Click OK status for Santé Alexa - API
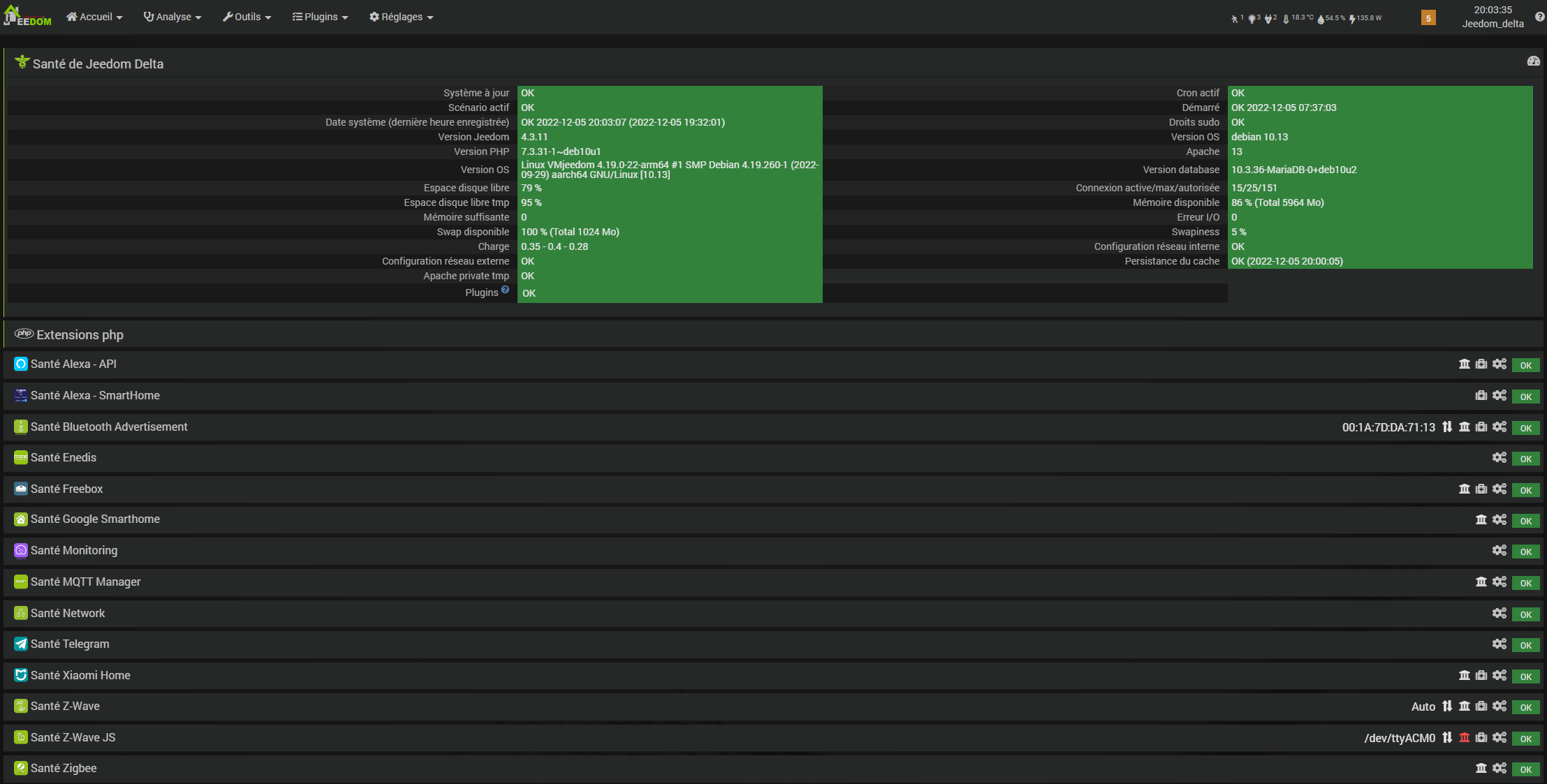1547x784 pixels. pos(1526,365)
